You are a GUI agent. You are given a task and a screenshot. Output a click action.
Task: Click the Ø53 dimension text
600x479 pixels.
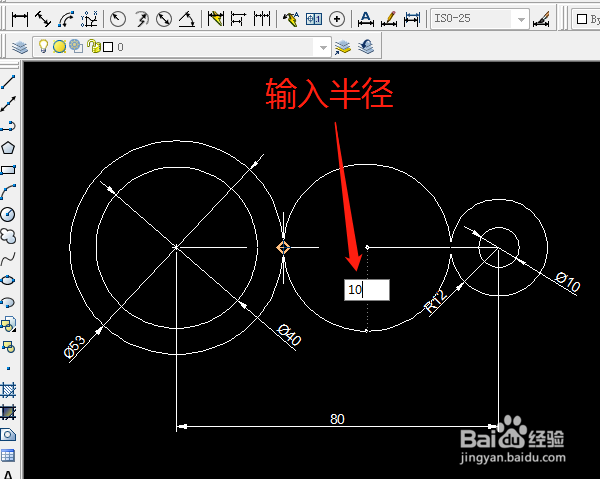(74, 346)
